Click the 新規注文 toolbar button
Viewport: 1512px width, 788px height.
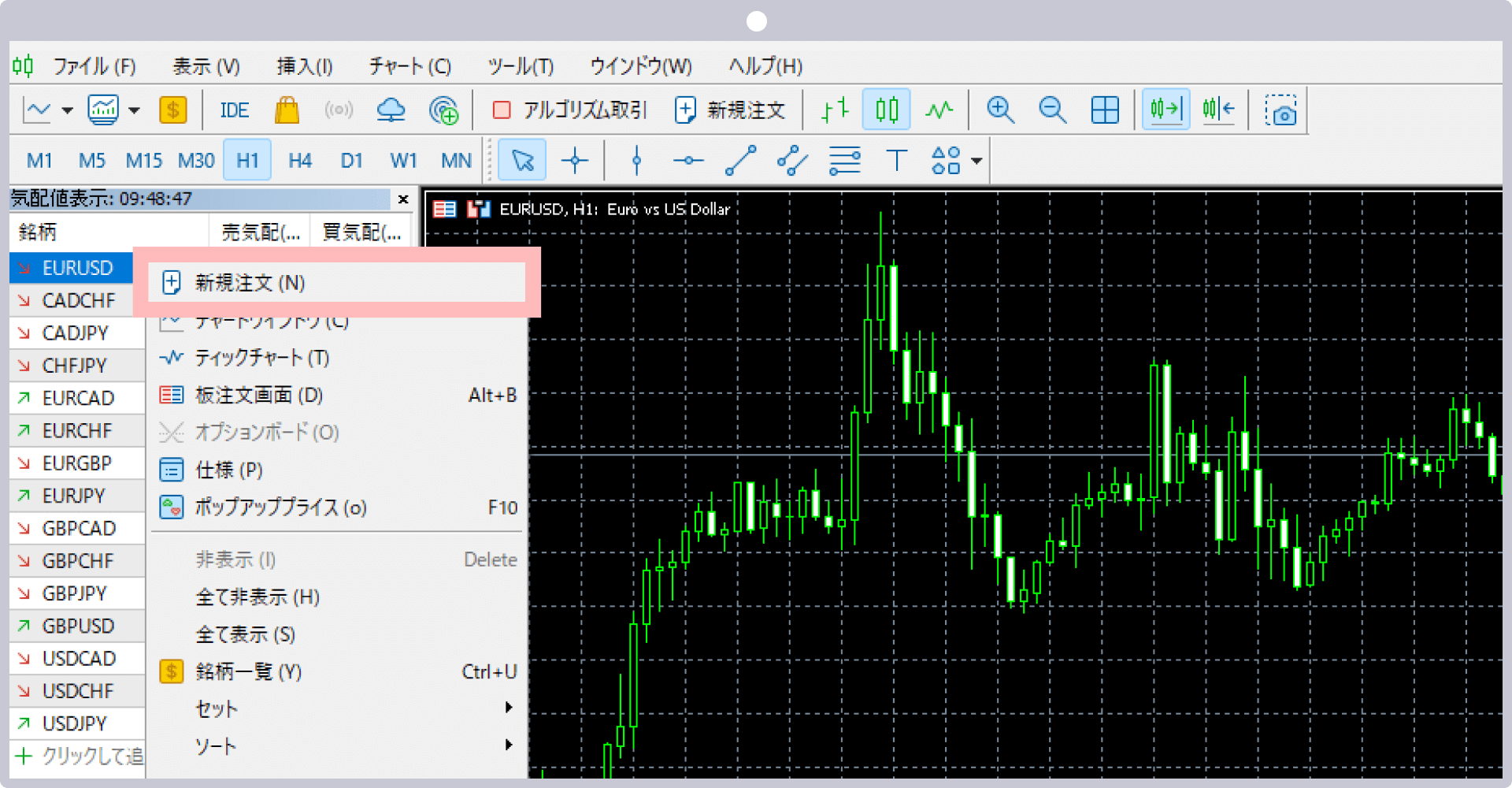click(x=730, y=110)
